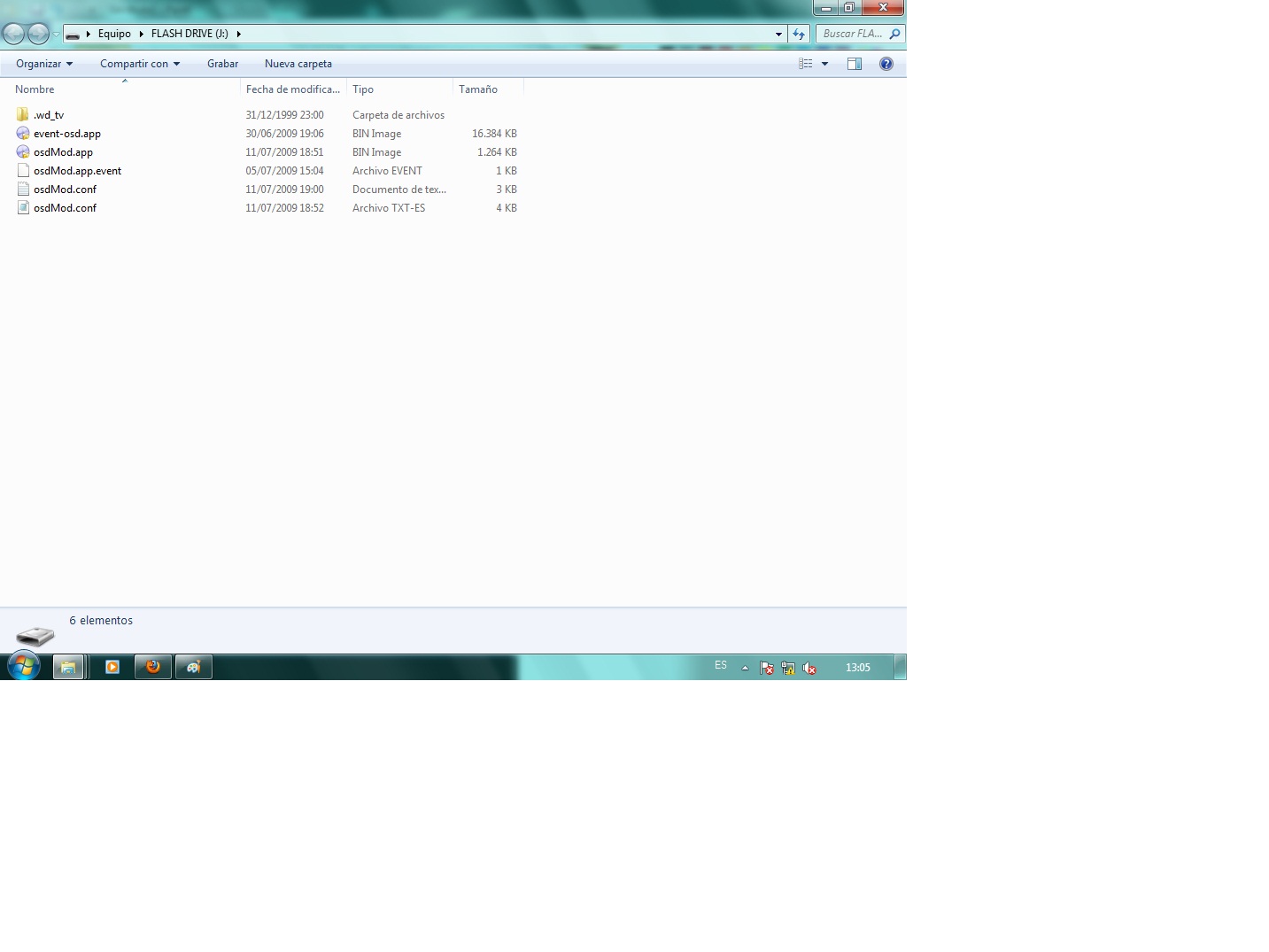Open the recent pages dropdown beside navigation arrows
Viewport: 1269px width, 952px height.
click(x=56, y=35)
